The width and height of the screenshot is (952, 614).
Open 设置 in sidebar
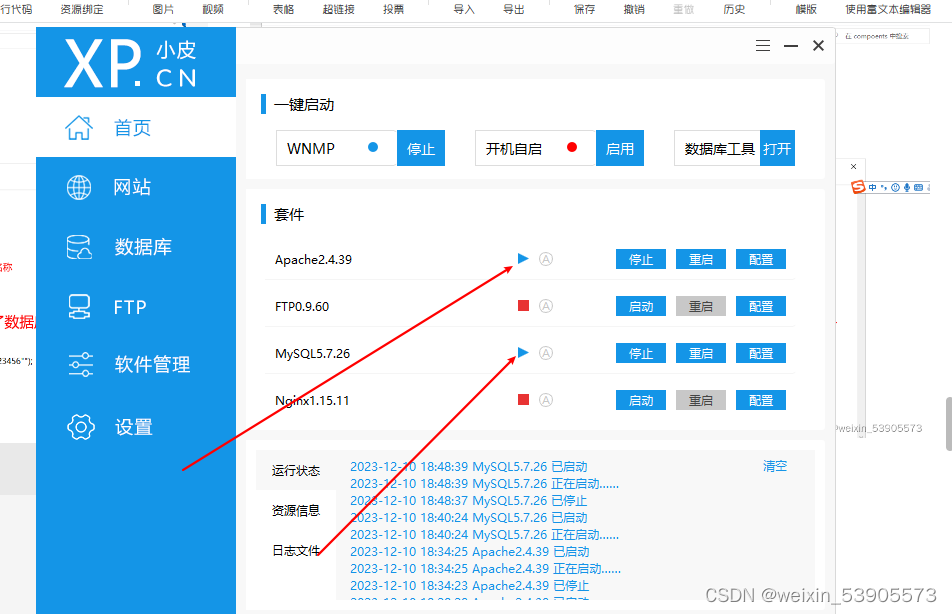136,427
